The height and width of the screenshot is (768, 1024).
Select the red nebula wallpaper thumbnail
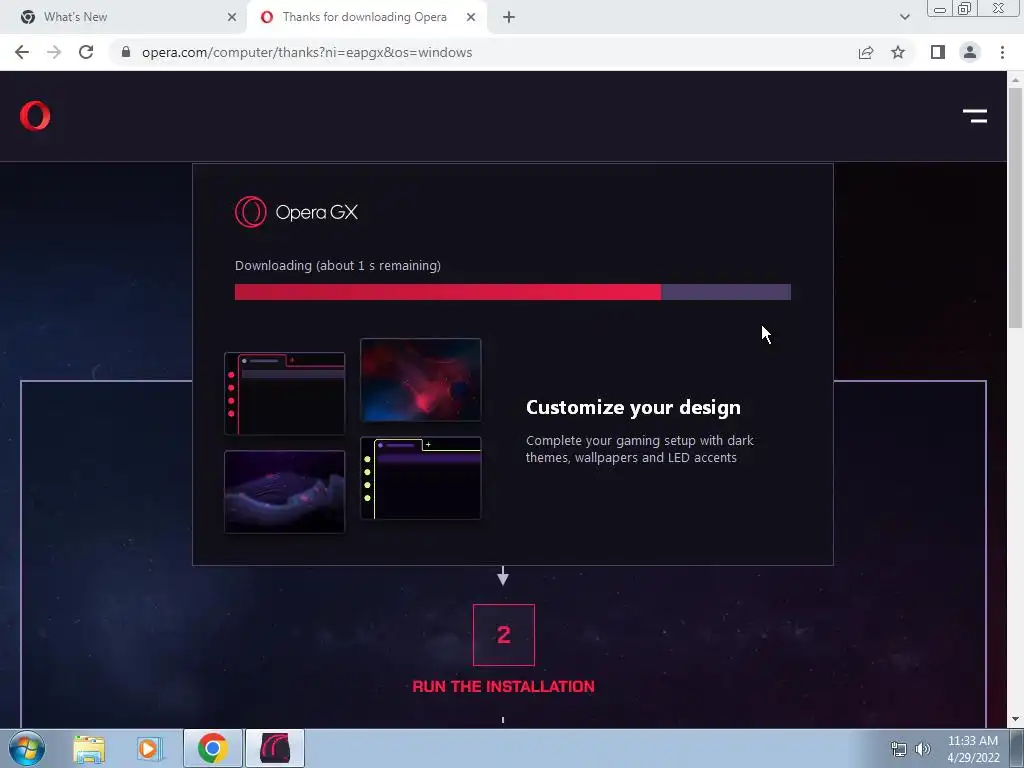coord(421,380)
